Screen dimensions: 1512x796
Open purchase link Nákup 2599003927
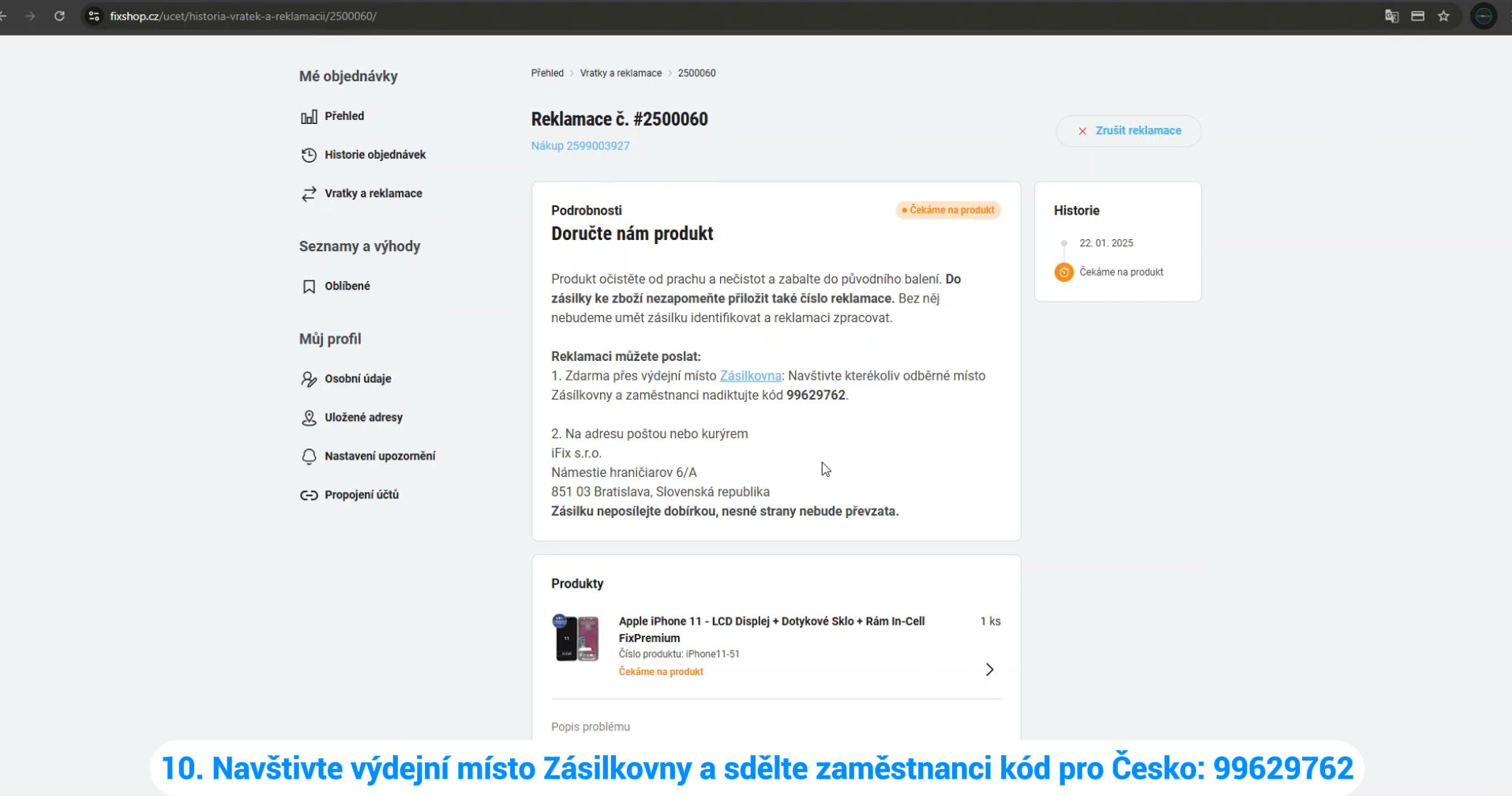pos(580,146)
